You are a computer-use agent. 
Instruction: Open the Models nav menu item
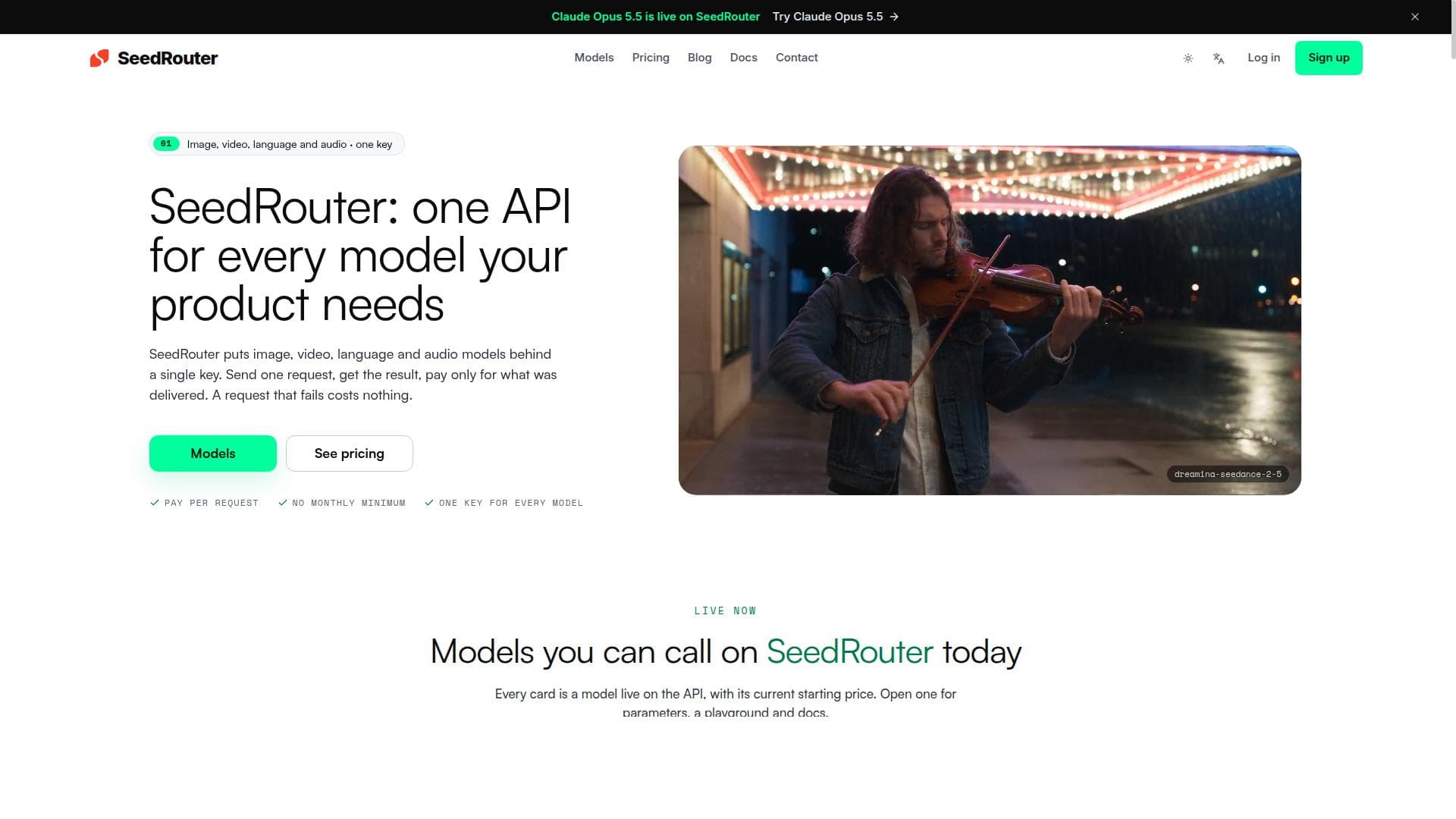point(594,58)
